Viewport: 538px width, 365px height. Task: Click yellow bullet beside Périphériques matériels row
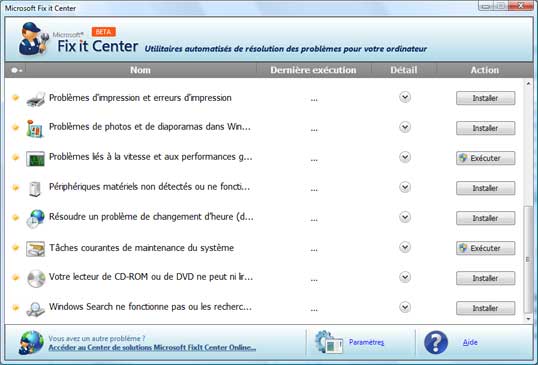pos(15,187)
